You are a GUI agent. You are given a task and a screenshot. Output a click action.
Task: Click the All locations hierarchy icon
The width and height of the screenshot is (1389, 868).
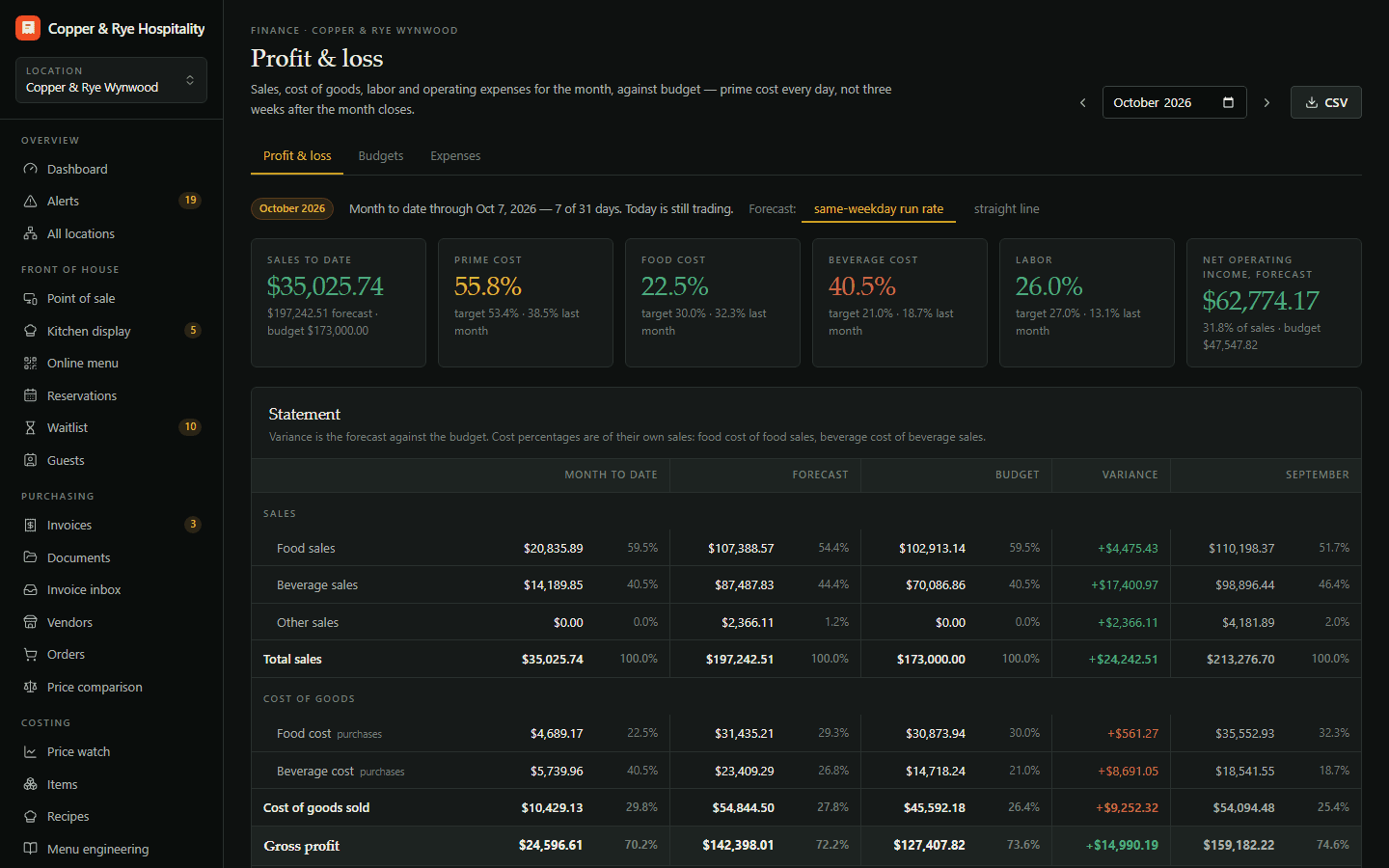30,233
